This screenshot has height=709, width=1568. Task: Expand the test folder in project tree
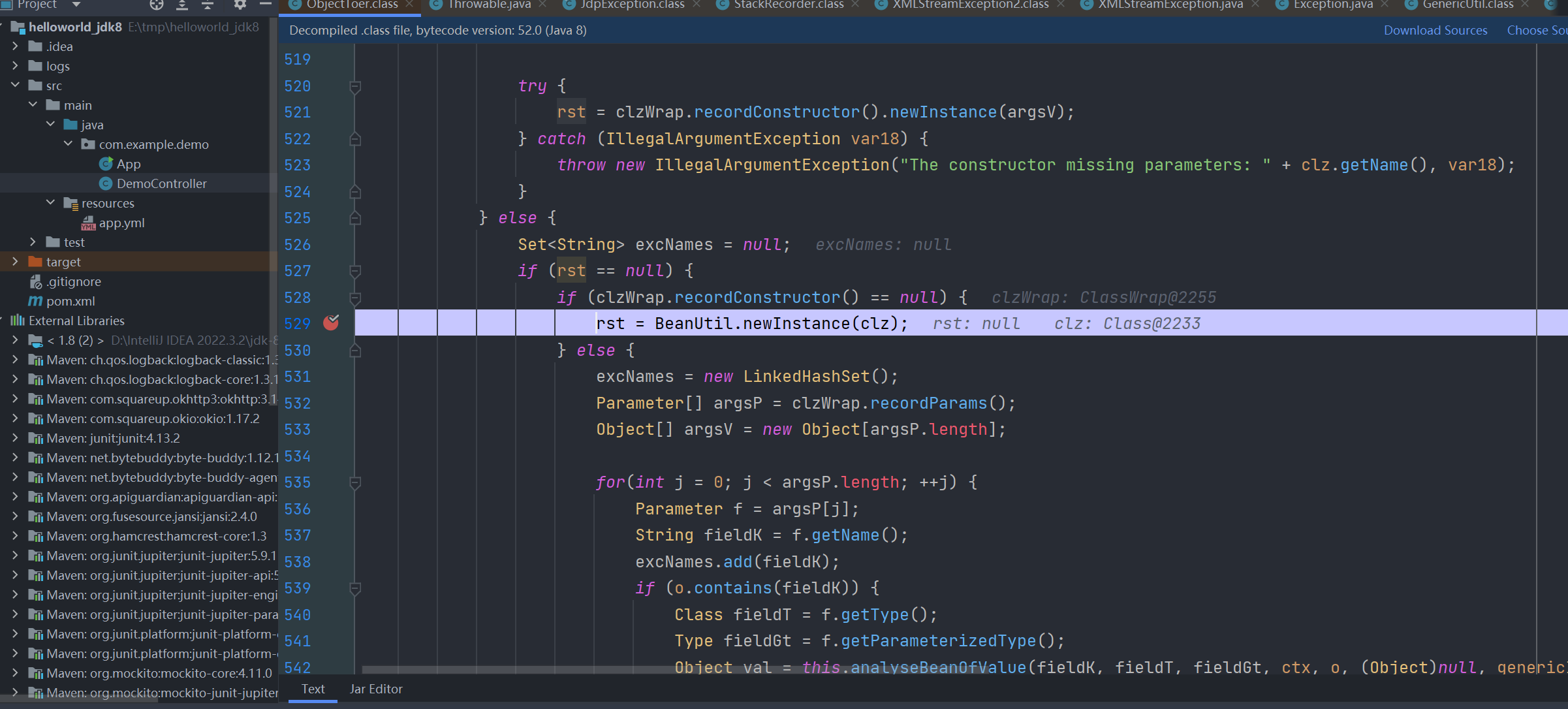coord(33,242)
